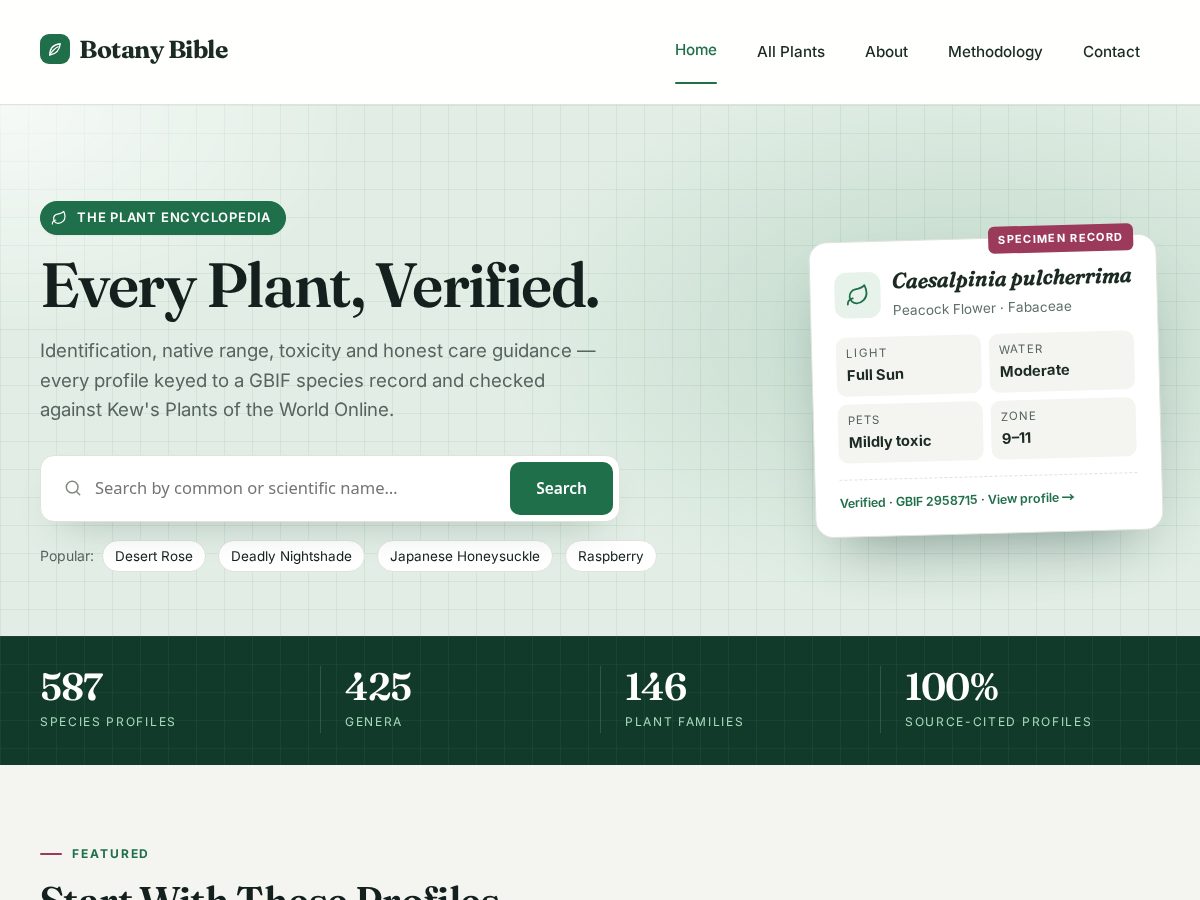
Task: Go to All Plants page
Action: pyautogui.click(x=791, y=51)
